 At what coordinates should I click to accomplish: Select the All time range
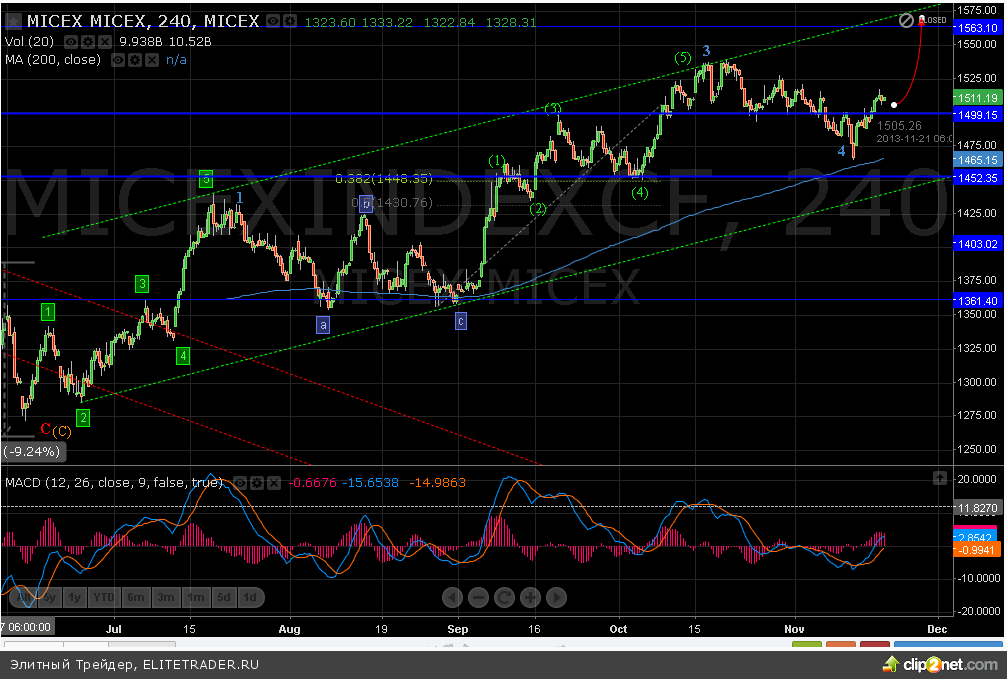[24, 597]
